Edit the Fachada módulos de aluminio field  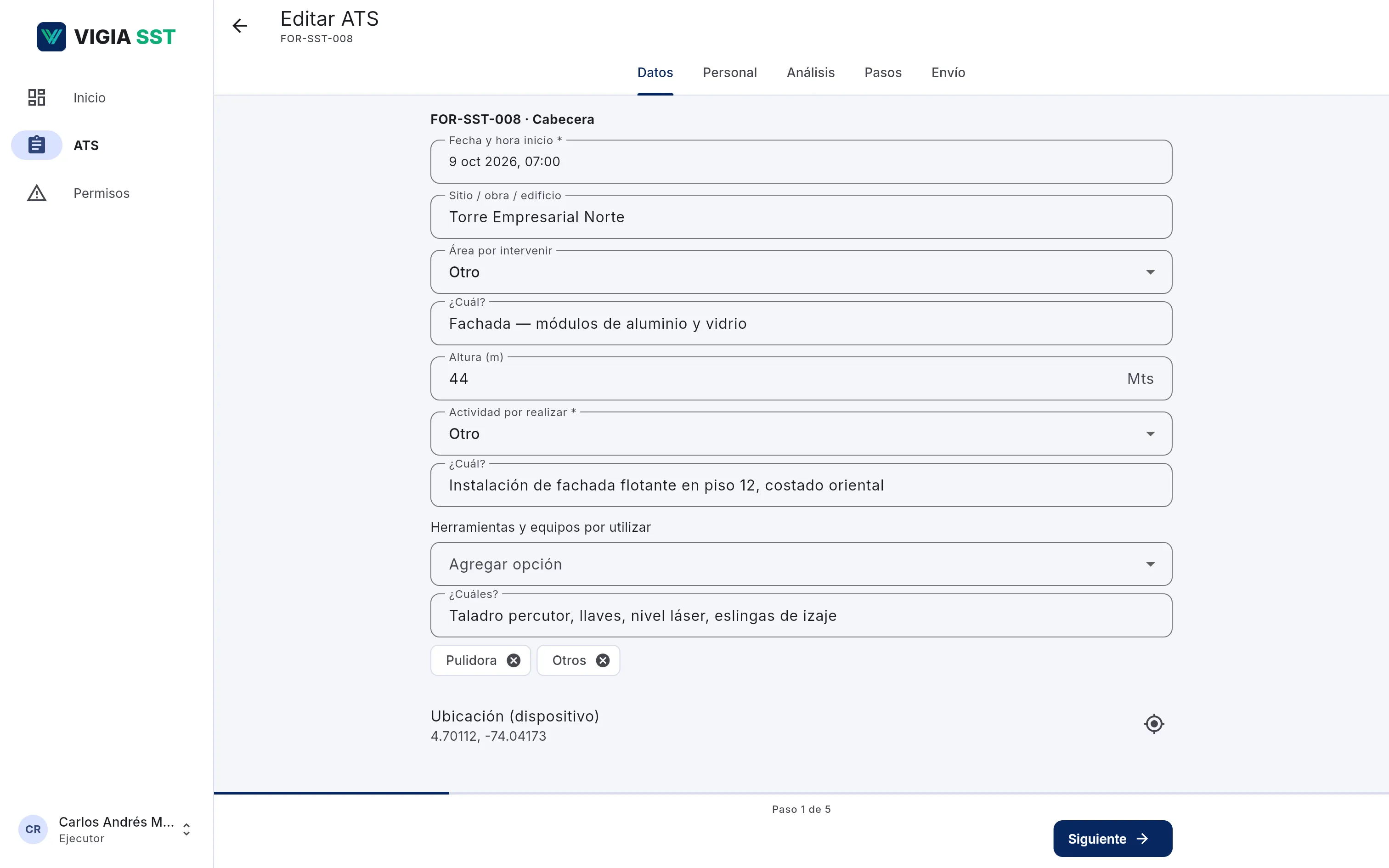801,324
